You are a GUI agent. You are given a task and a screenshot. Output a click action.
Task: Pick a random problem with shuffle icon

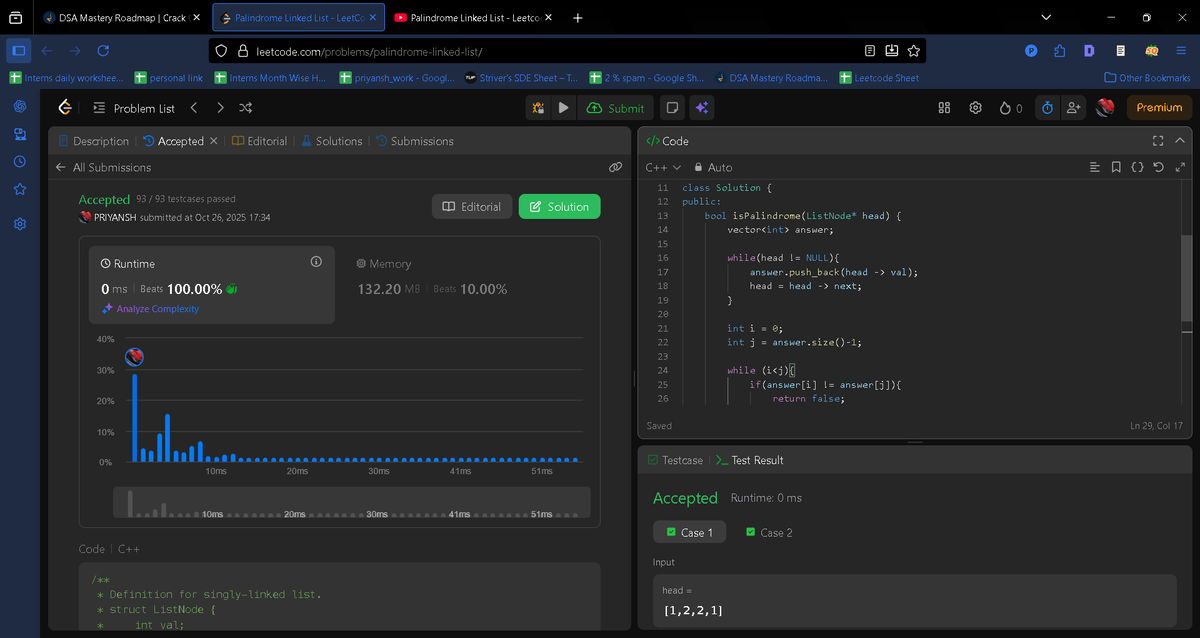(246, 108)
